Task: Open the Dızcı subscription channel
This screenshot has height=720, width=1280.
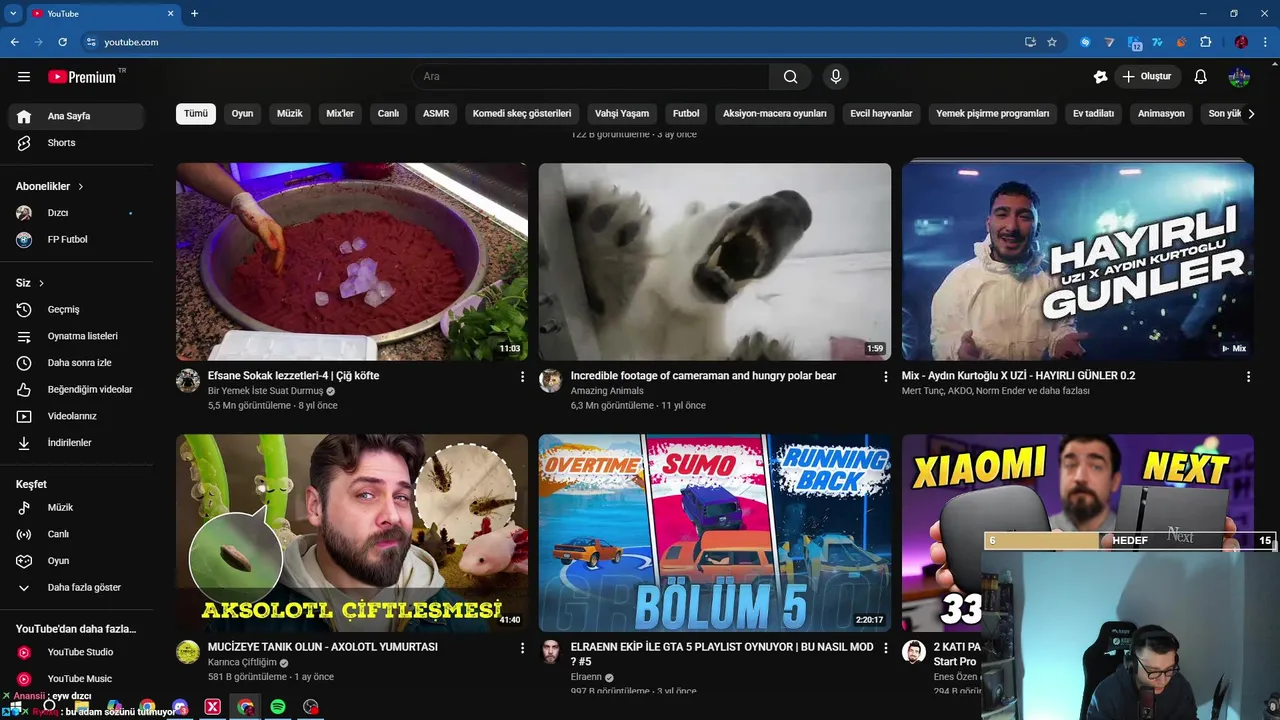Action: 76,213
